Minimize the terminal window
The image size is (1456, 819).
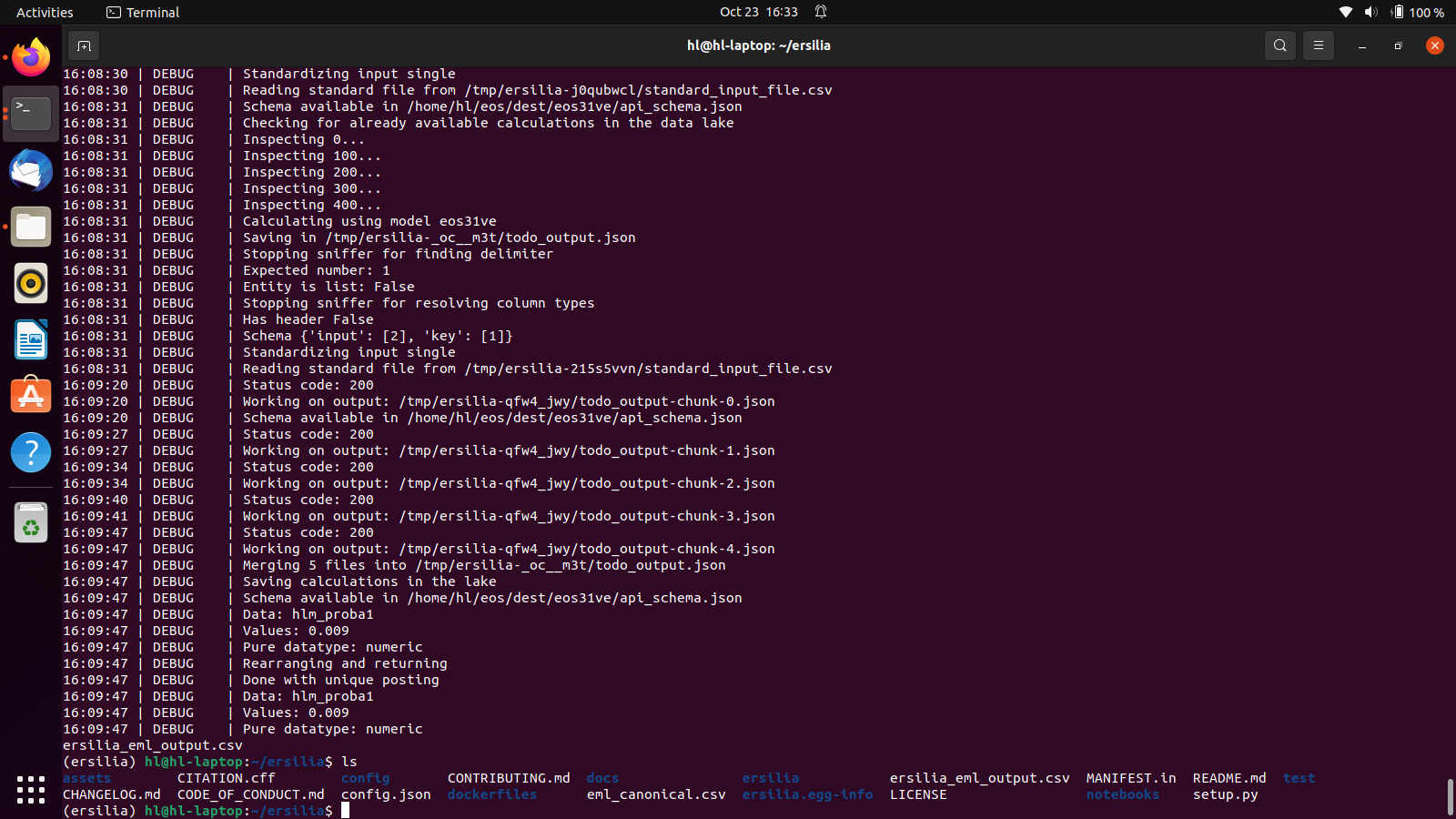pos(1361,45)
